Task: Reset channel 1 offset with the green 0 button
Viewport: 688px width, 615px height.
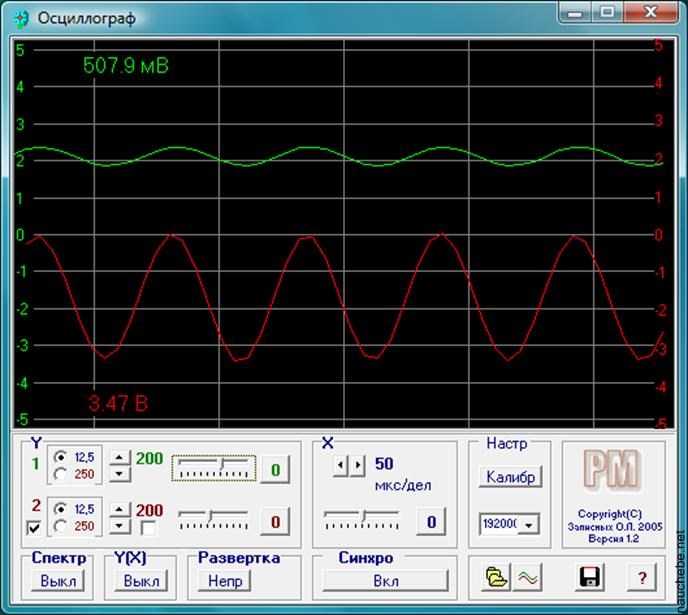Action: coord(275,470)
